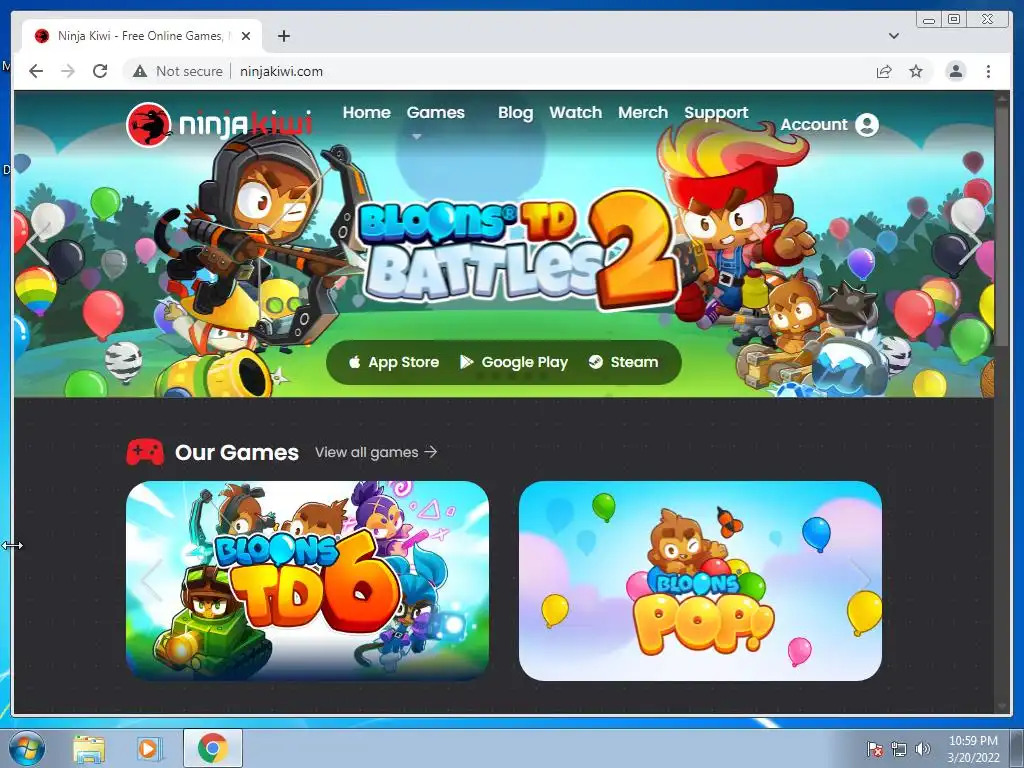
Task: Open the Watch nav link
Action: pyautogui.click(x=575, y=112)
